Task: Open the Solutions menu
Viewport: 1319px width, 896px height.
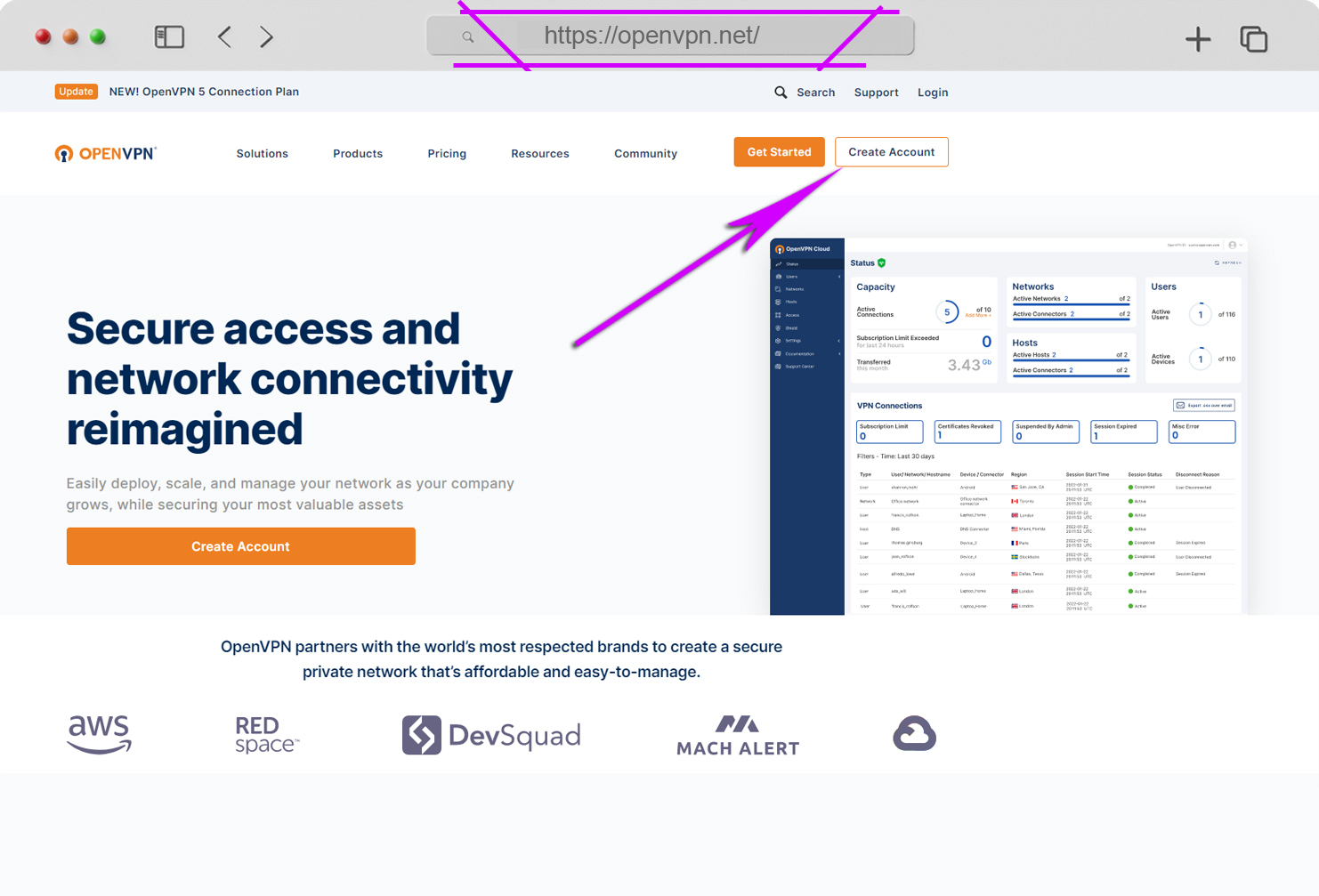Action: coord(263,153)
